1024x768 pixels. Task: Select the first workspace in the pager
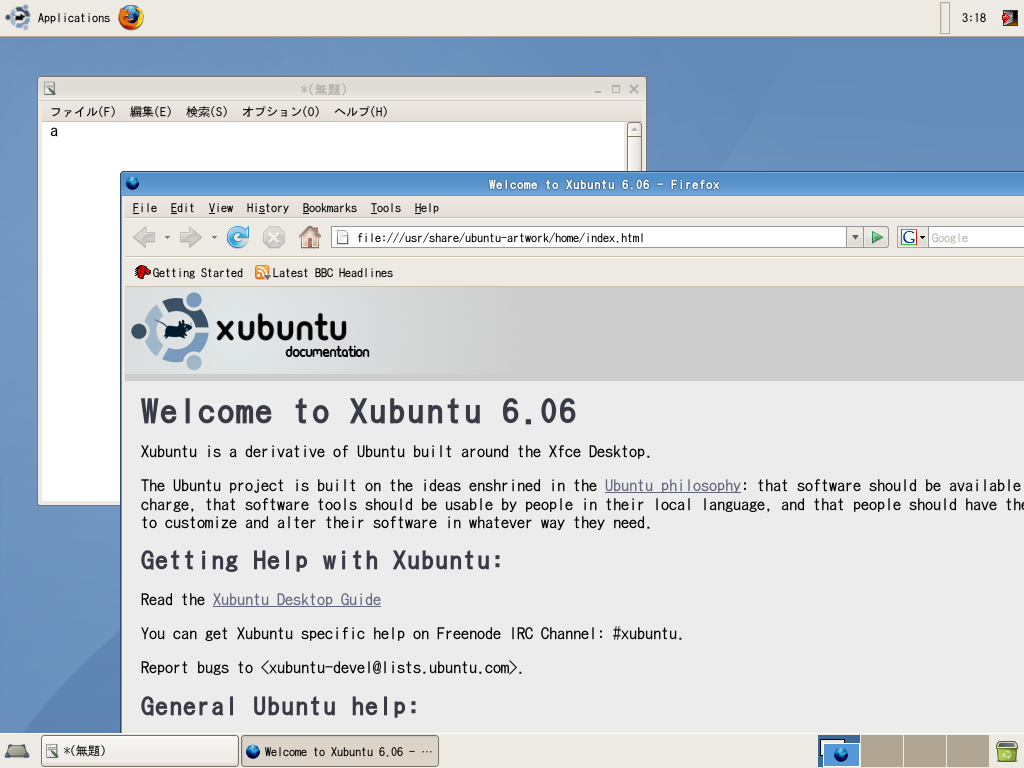[839, 751]
